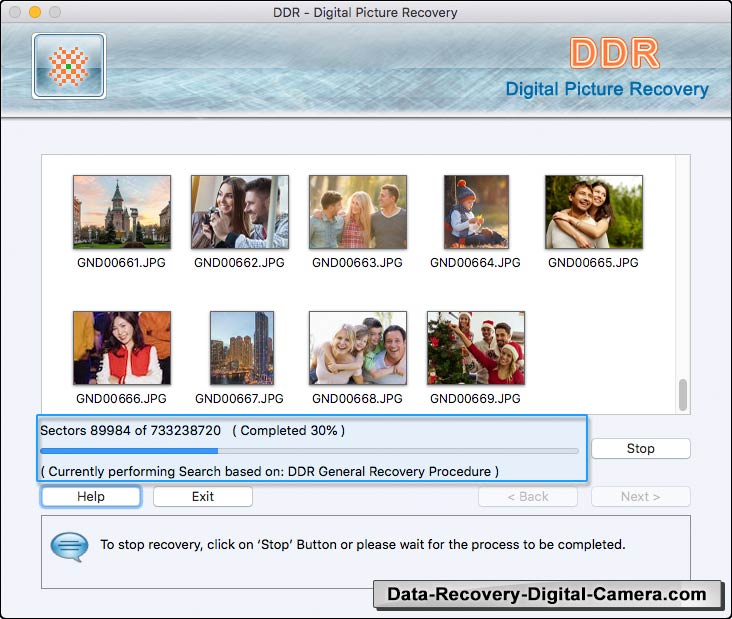This screenshot has width=732, height=619.
Task: Click the Stop button
Action: 640,449
